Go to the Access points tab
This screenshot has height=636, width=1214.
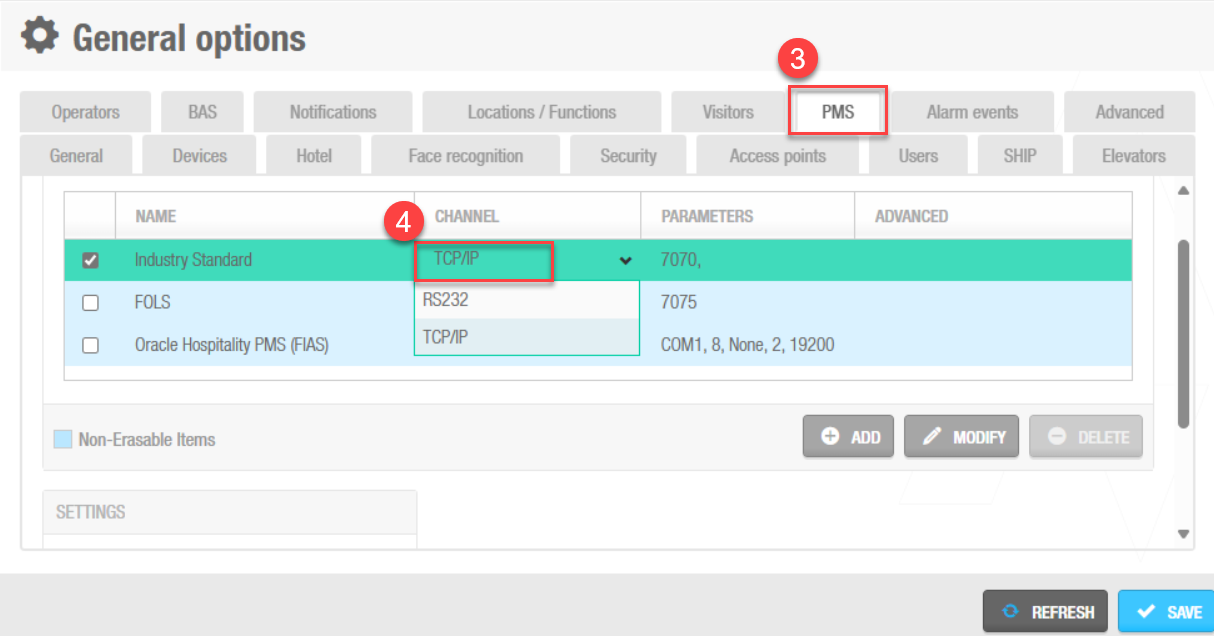[777, 156]
